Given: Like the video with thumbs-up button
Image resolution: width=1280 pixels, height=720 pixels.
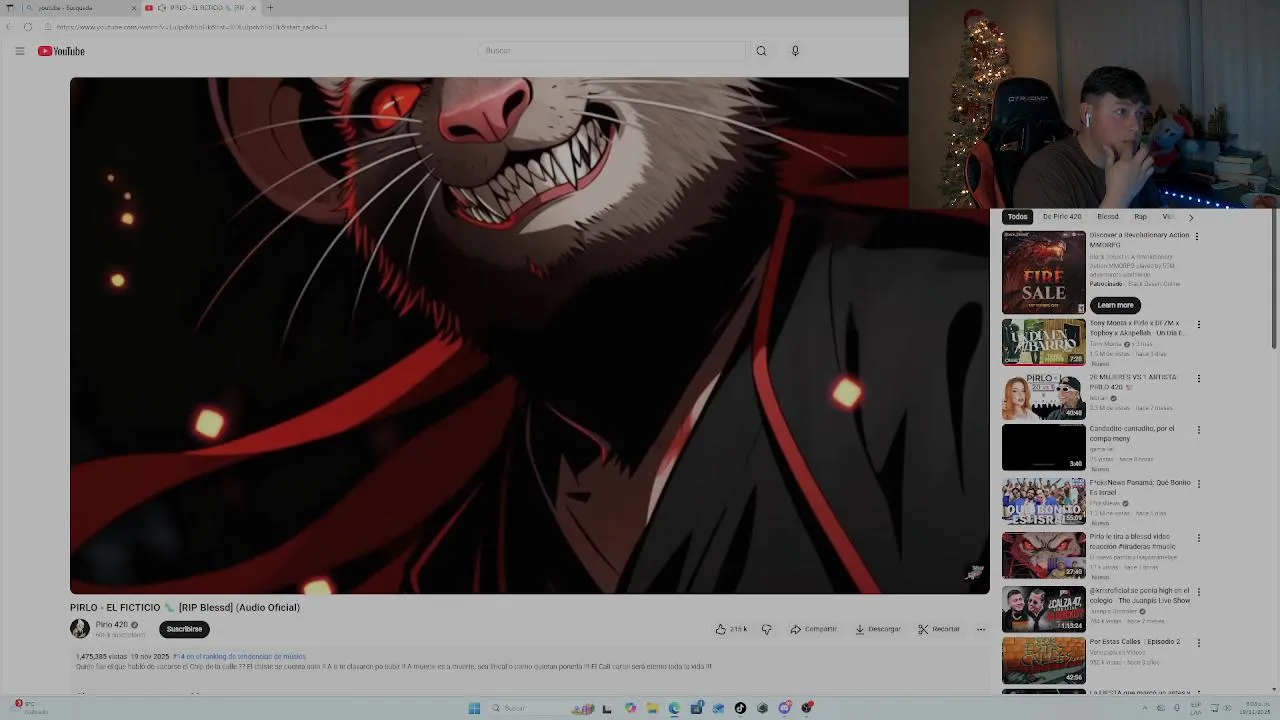Looking at the screenshot, I should 731,629.
